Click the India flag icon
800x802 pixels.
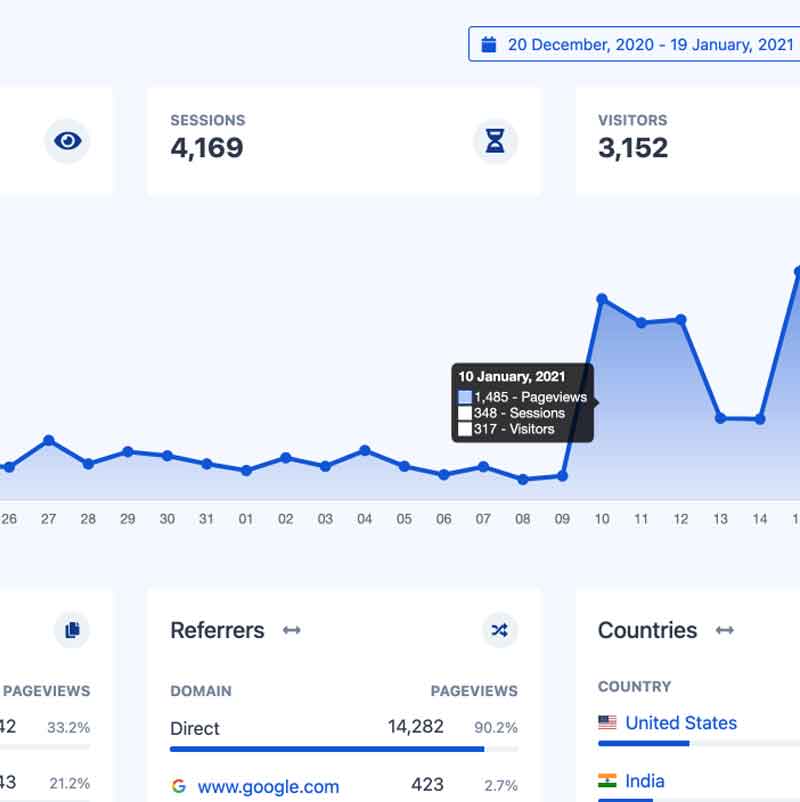[x=607, y=781]
